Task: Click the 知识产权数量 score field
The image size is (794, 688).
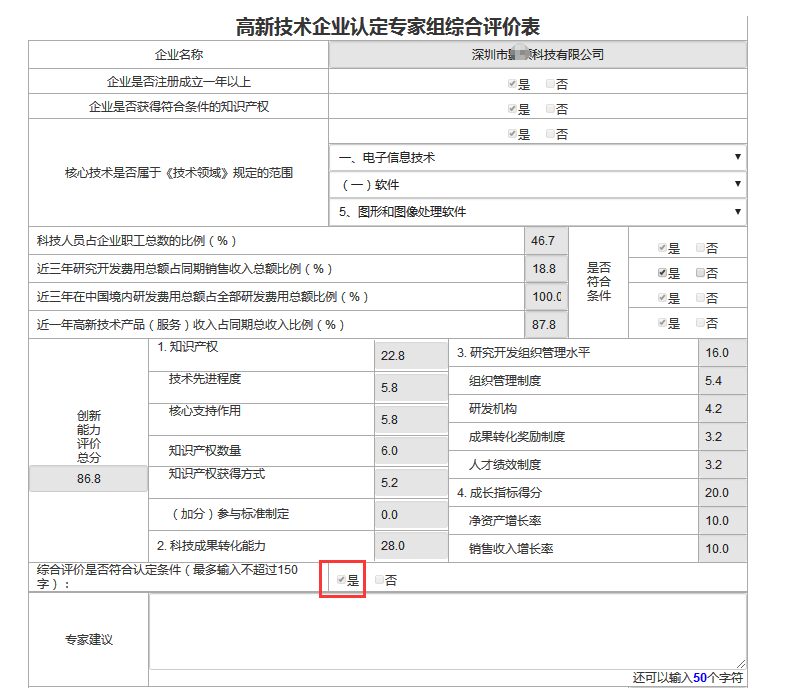Action: [x=410, y=451]
